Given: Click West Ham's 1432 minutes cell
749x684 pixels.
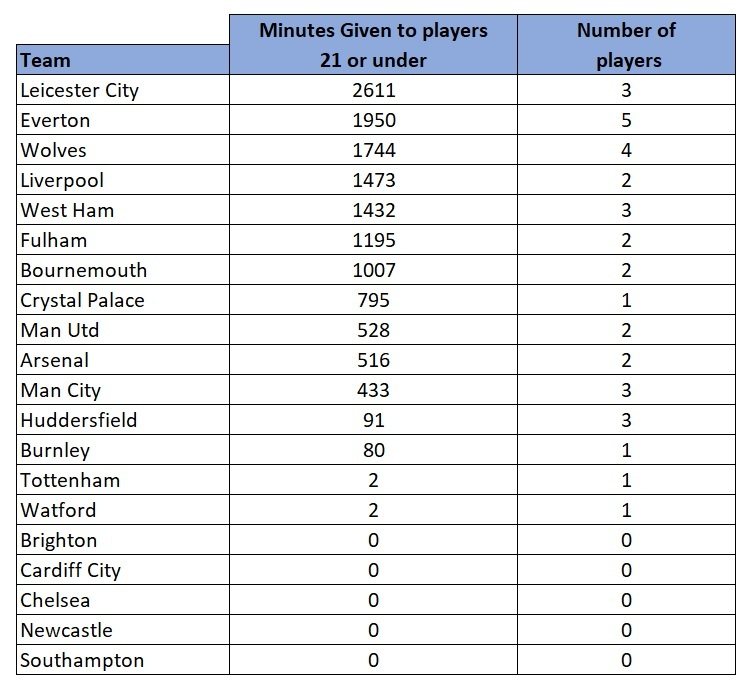Looking at the screenshot, I should click(373, 210).
